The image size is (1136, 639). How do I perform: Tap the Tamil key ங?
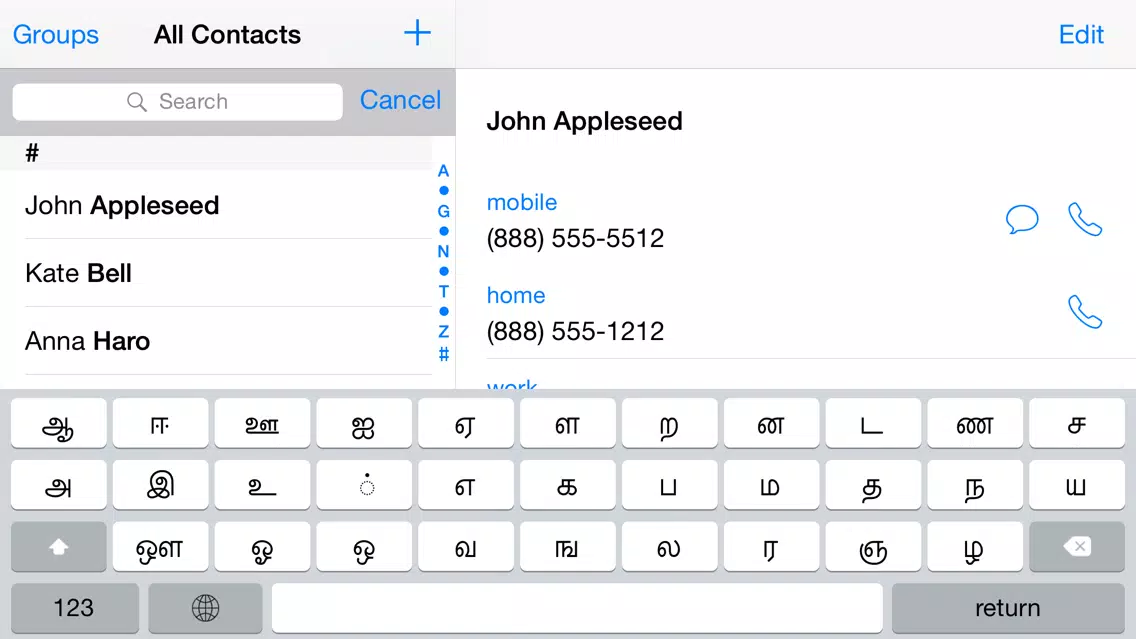[567, 547]
